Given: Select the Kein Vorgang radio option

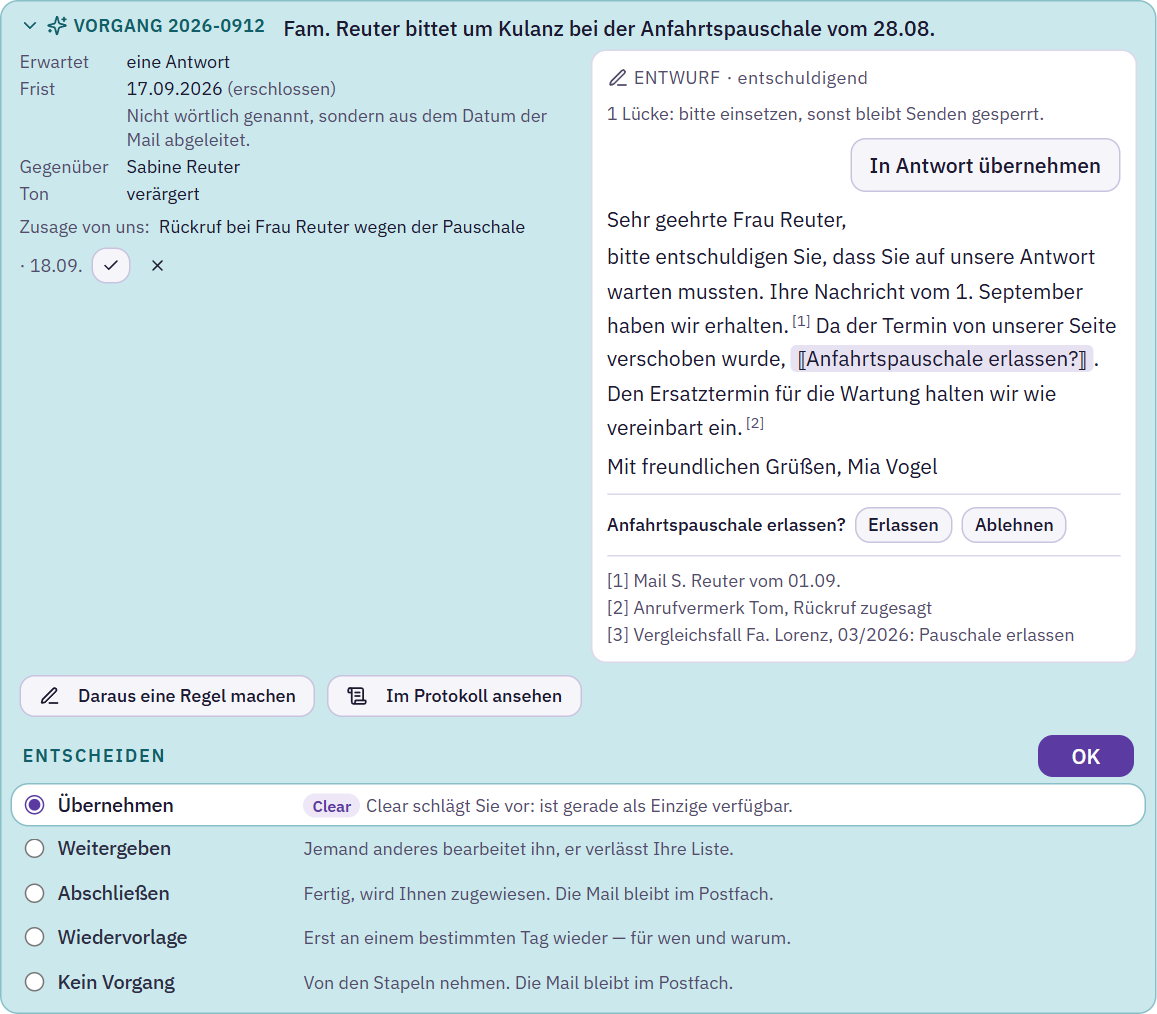Looking at the screenshot, I should click(x=35, y=982).
